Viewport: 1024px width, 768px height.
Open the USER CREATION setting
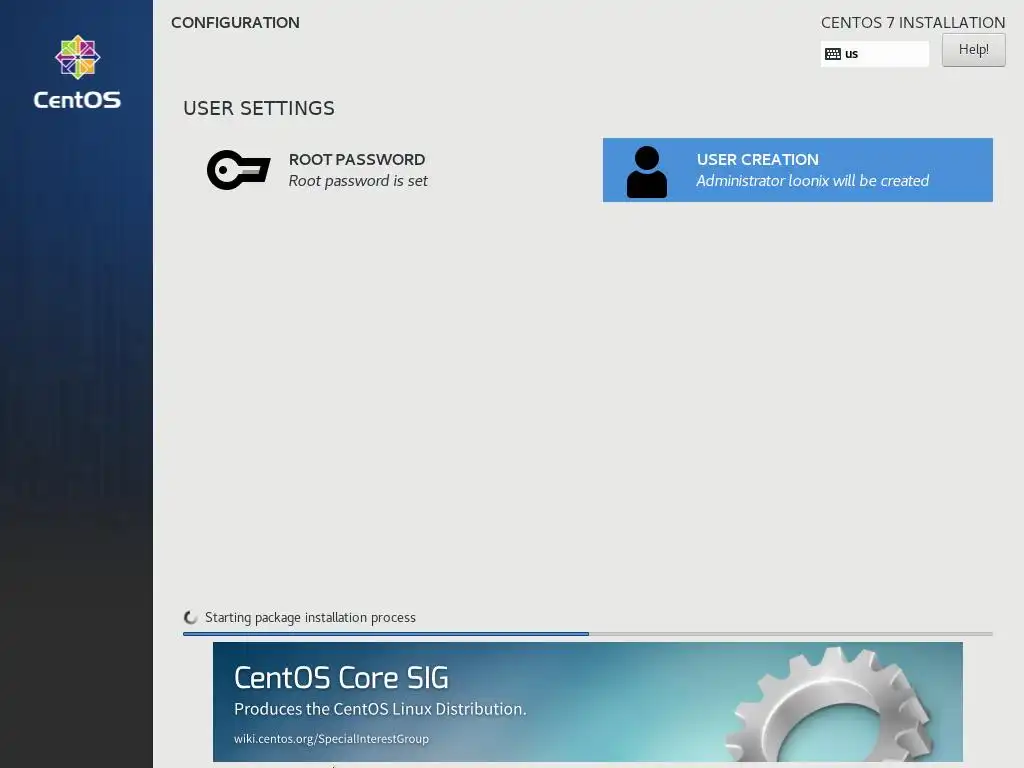click(797, 170)
